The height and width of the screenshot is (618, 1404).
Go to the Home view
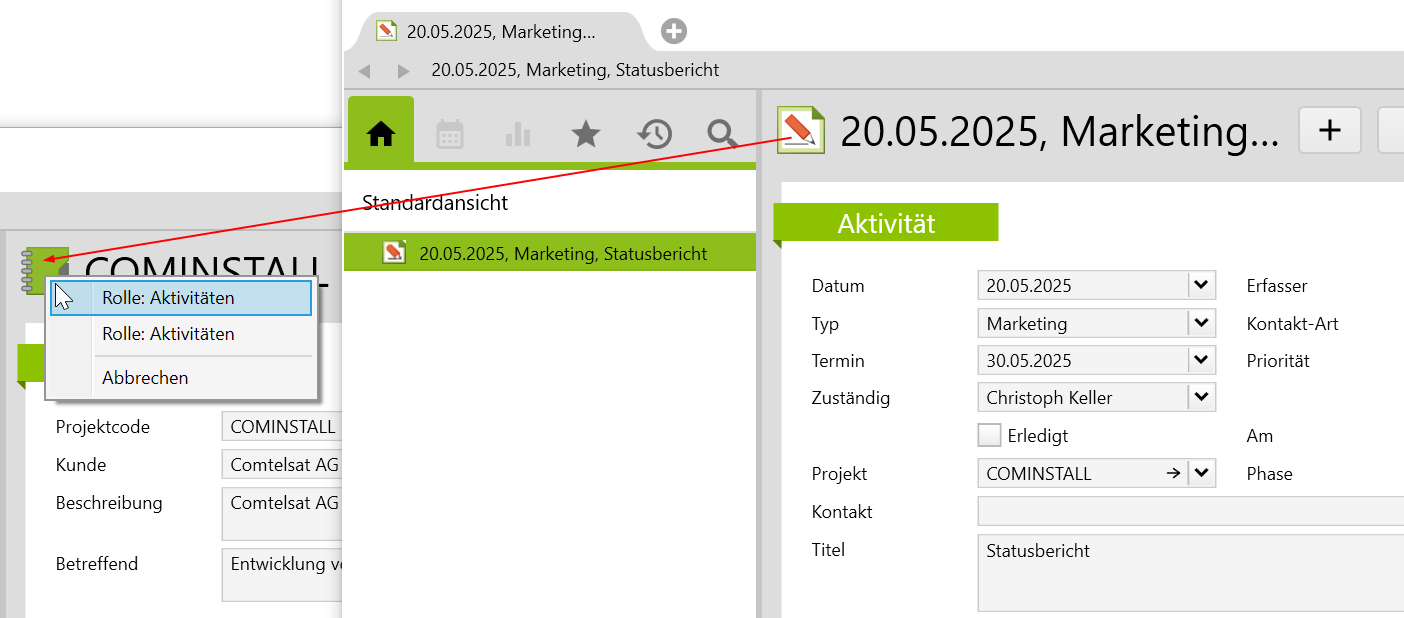click(x=380, y=133)
